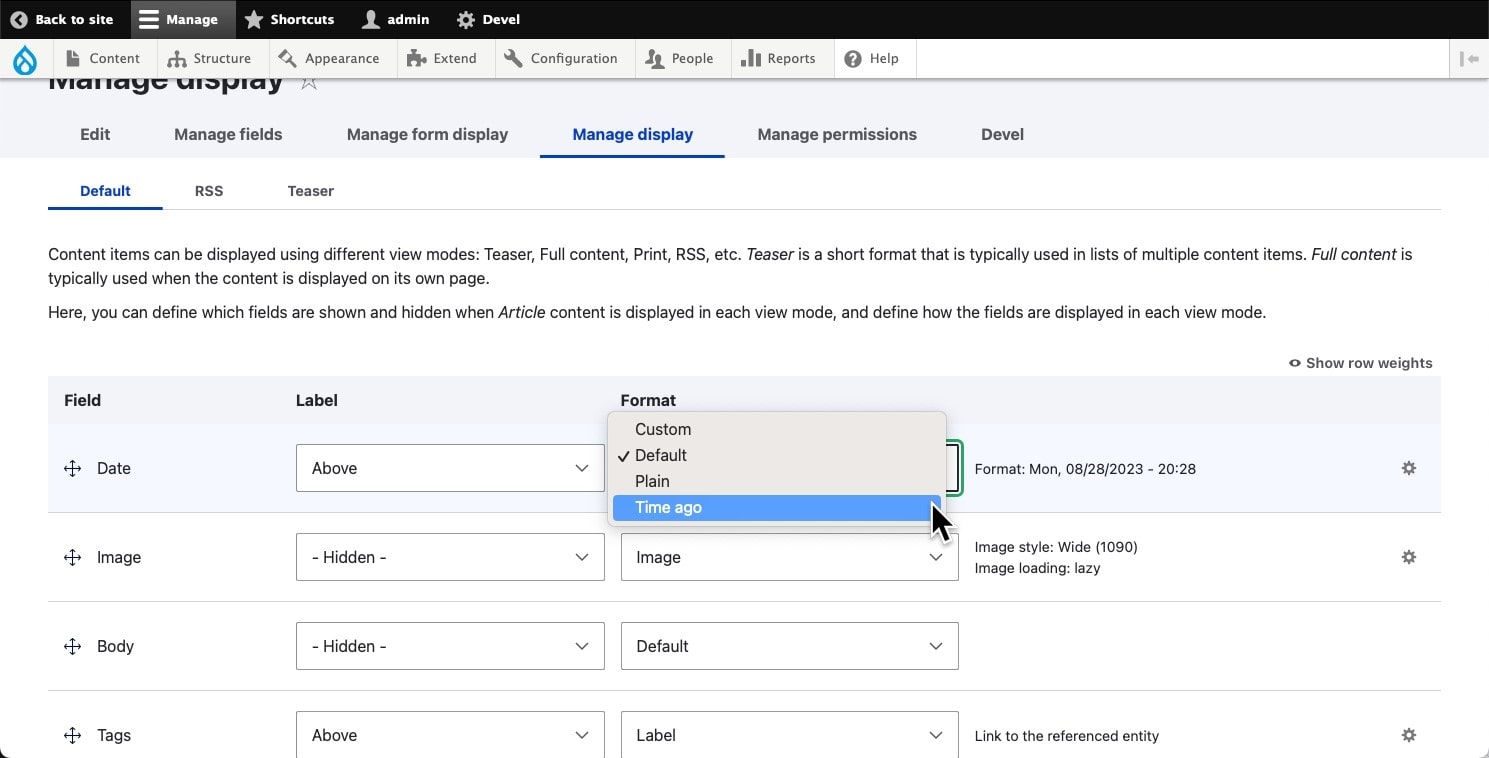Open the Tags label dropdown

(450, 735)
